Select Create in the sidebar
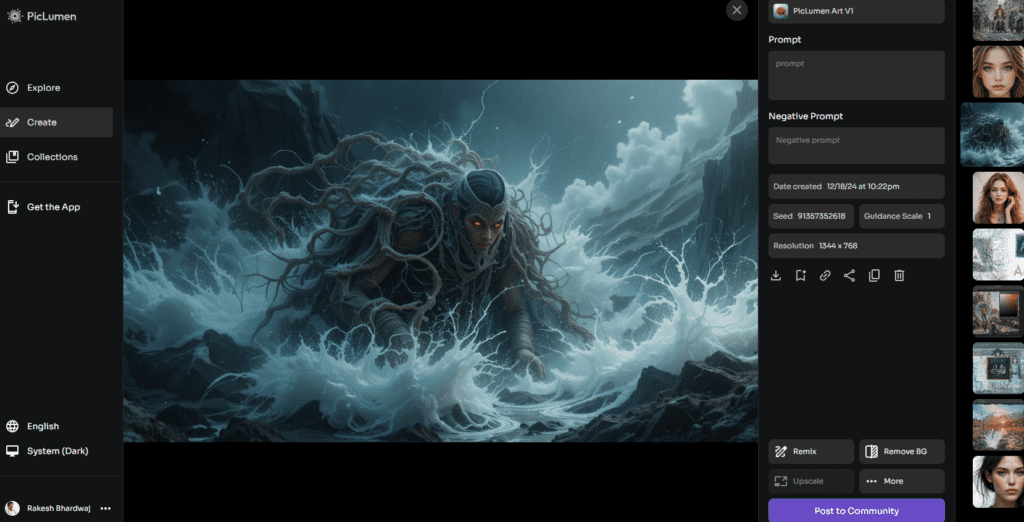1024x522 pixels. 42,122
